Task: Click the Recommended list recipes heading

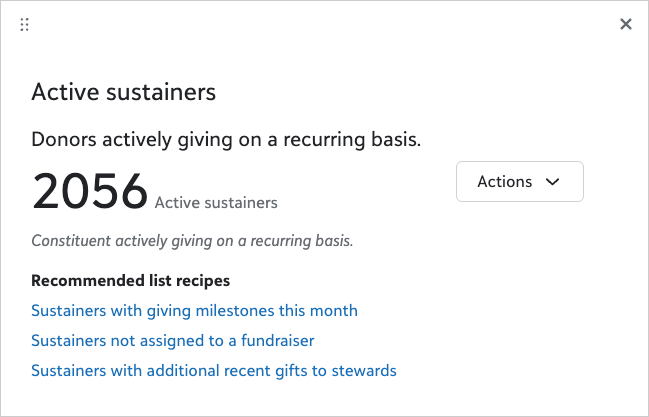Action: coord(131,281)
